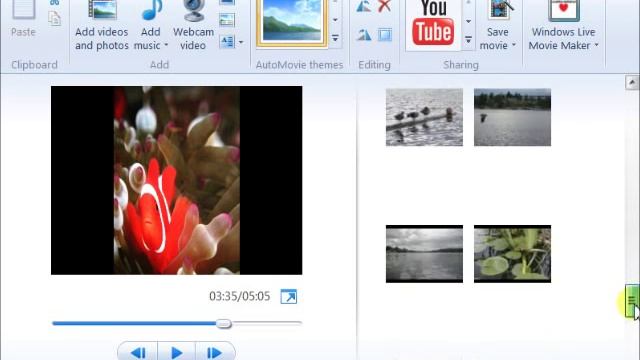640x360 pixels.
Task: Click the Copy icon beside Paste
Action: tap(55, 19)
